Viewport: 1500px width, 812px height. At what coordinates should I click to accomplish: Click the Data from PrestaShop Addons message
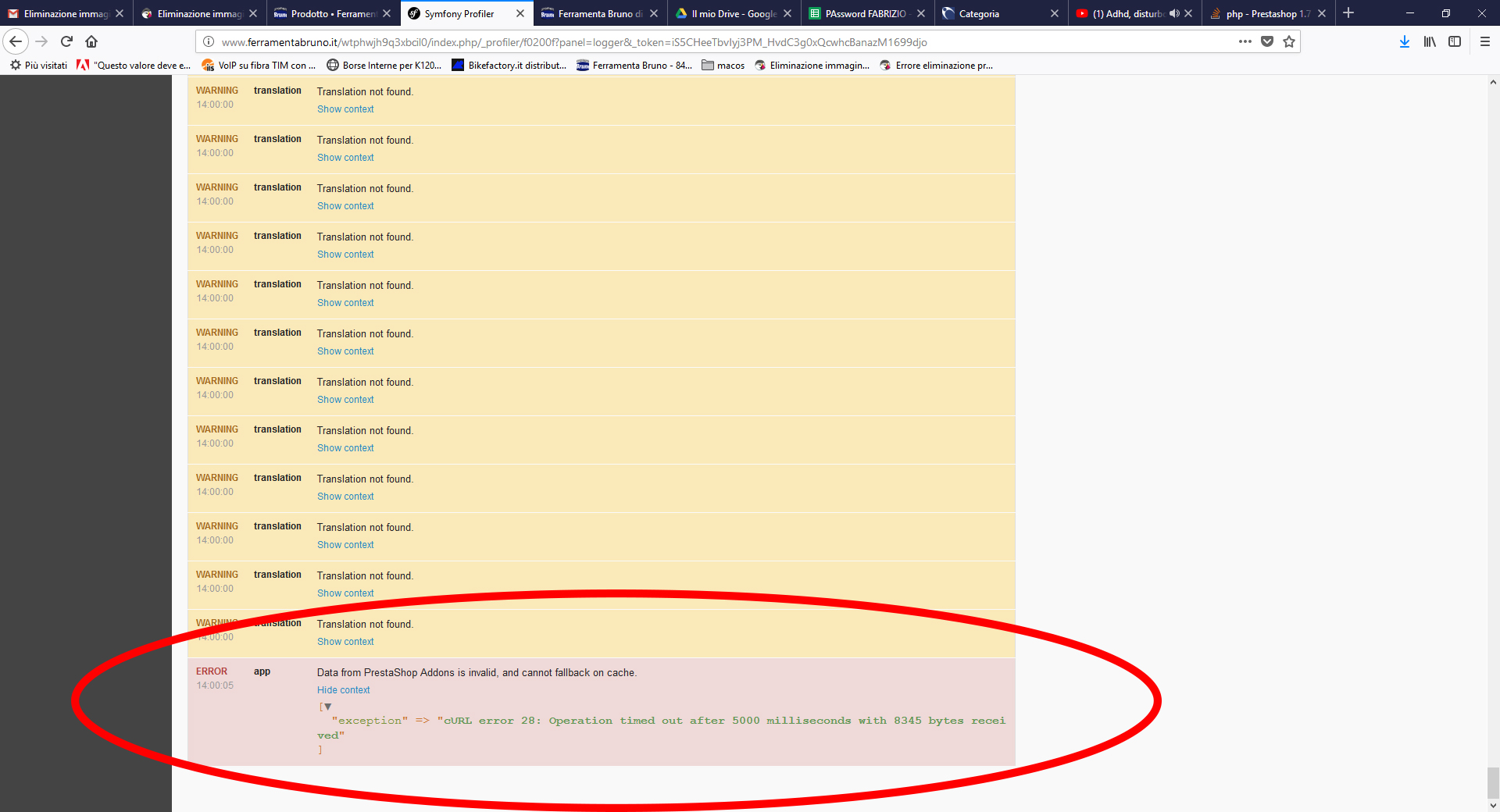(x=477, y=673)
